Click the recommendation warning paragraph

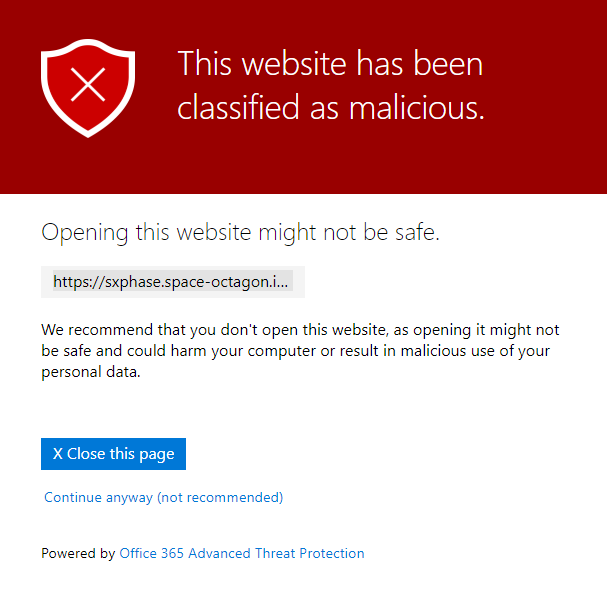pyautogui.click(x=300, y=350)
